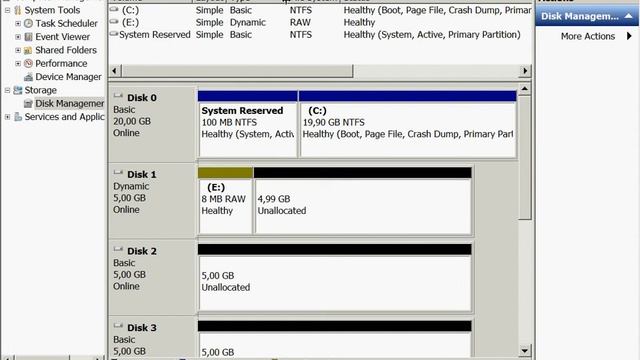
Task: Click the Disk Management icon in tree
Action: [x=28, y=103]
